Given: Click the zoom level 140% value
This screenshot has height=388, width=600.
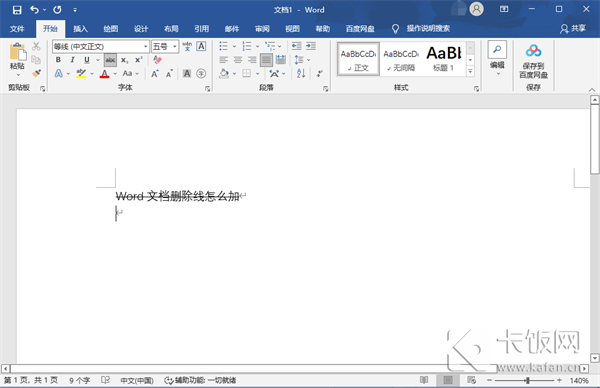Looking at the screenshot, I should (x=579, y=380).
